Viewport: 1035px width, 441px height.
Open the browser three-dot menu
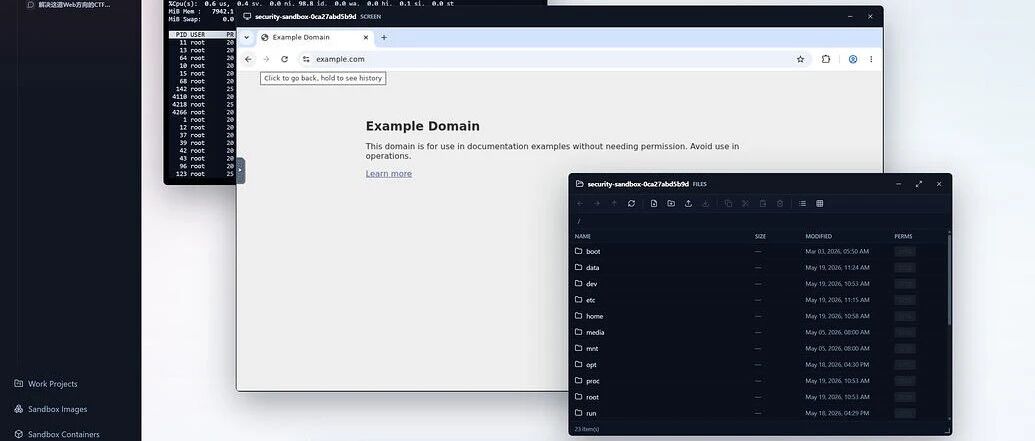[871, 59]
